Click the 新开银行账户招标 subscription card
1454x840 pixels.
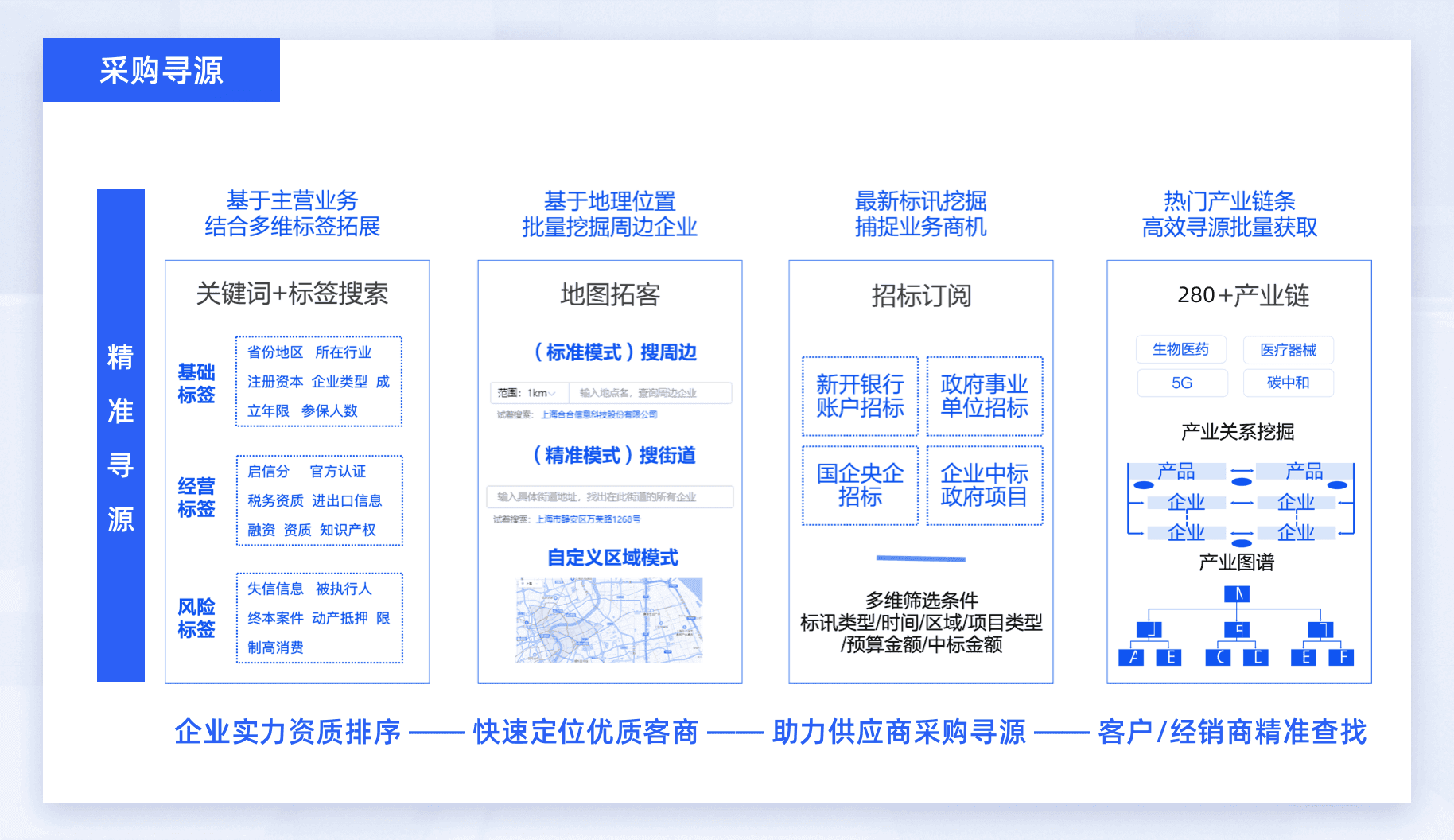coord(860,395)
